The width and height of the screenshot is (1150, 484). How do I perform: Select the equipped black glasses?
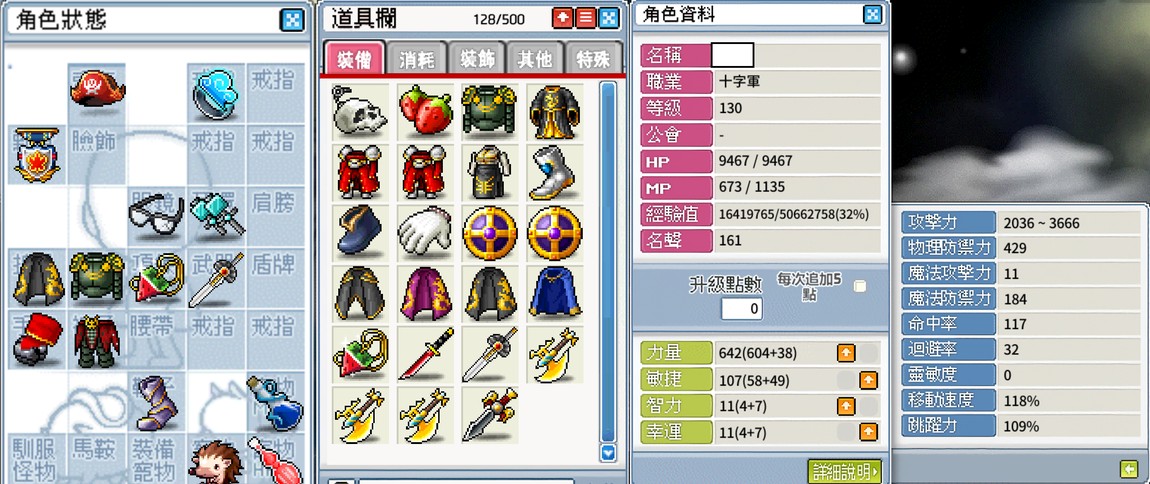pos(156,214)
